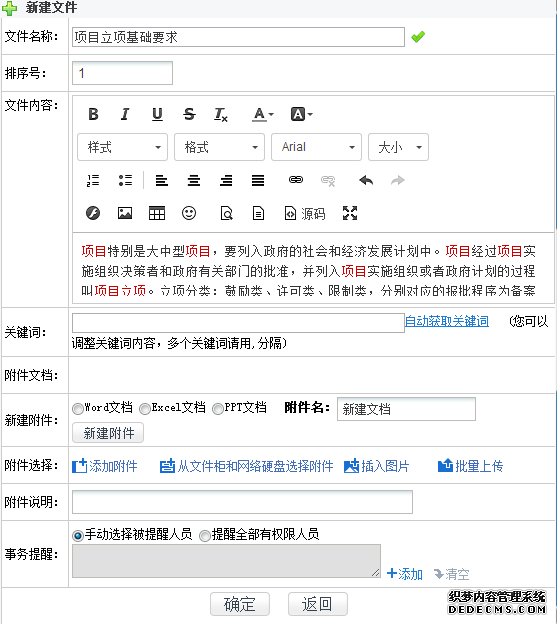This screenshot has width=557, height=624.
Task: Toggle bold formatting in editor
Action: [x=93, y=114]
